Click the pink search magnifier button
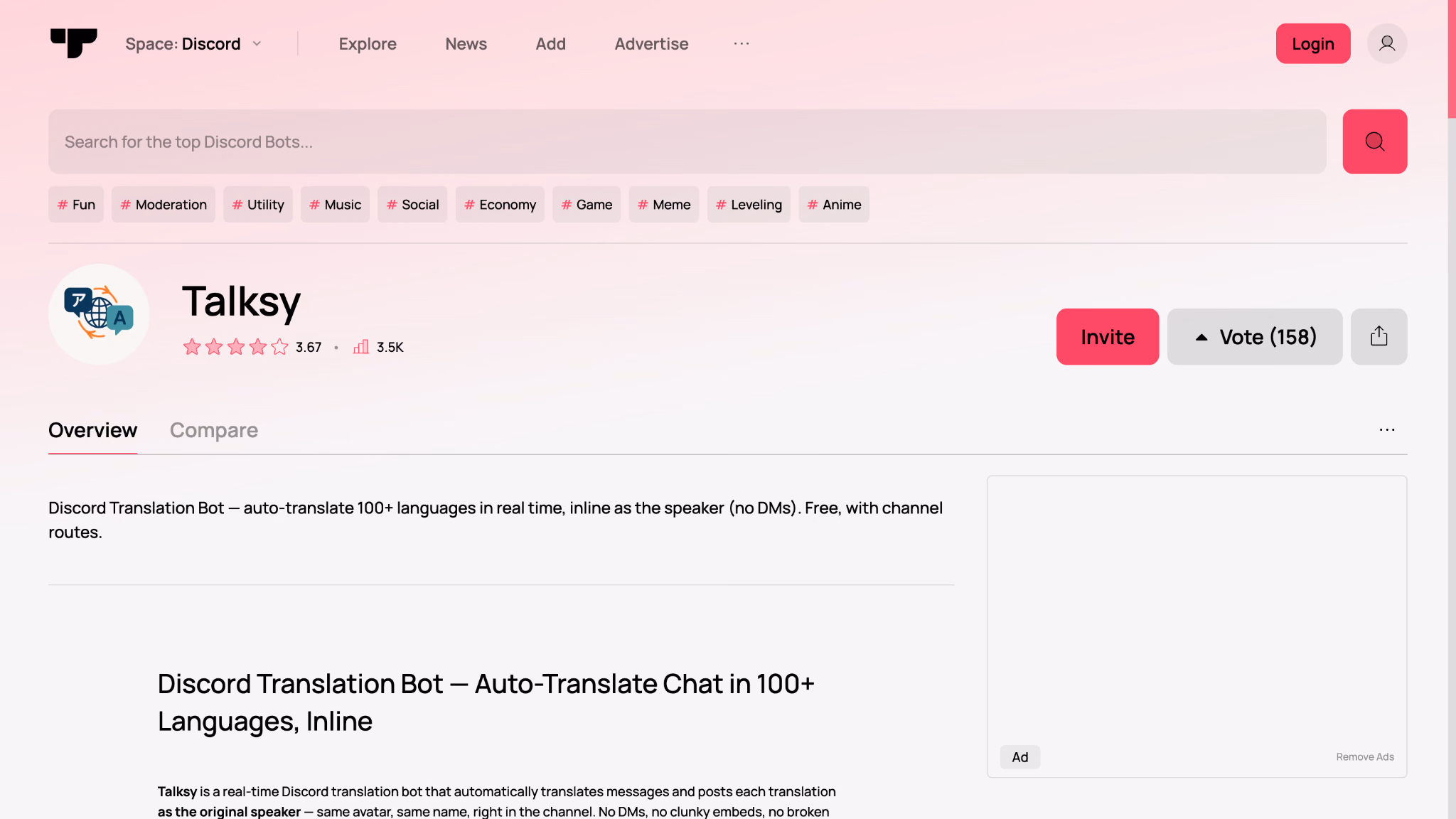Viewport: 1456px width, 819px height. [x=1374, y=141]
